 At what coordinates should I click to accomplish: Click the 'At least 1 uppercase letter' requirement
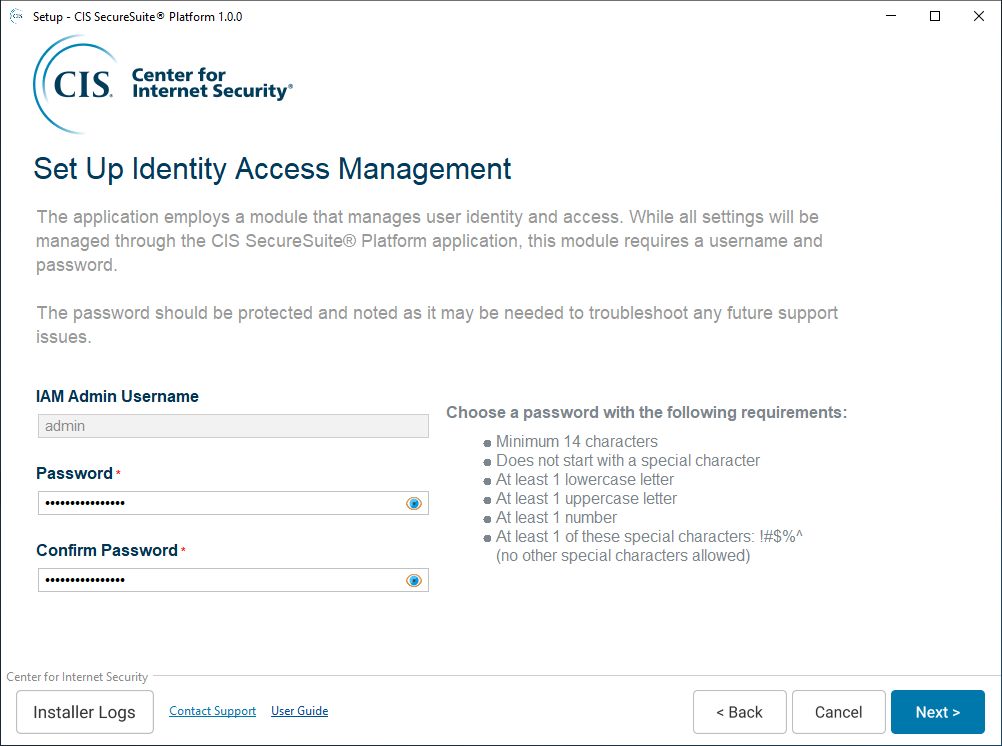[x=586, y=499]
